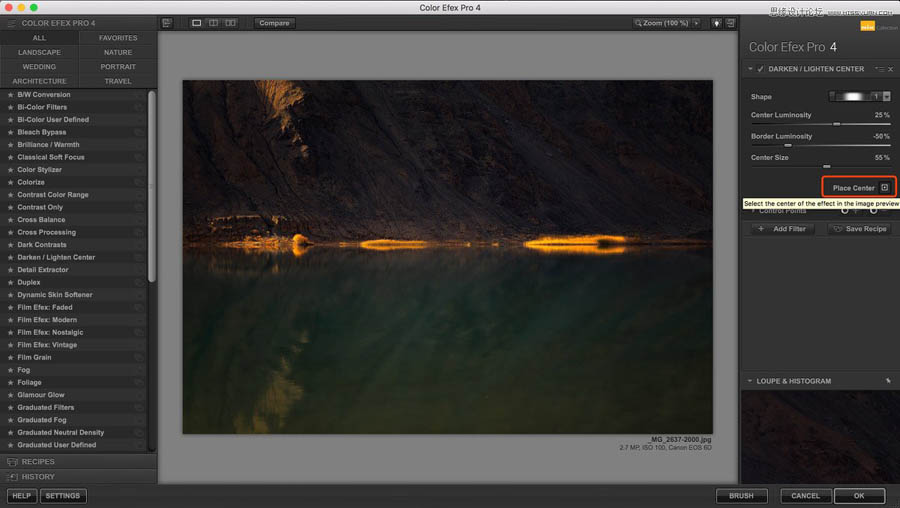Image resolution: width=900 pixels, height=508 pixels.
Task: Star the Bleach Bypass filter as favorite
Action: (x=11, y=132)
